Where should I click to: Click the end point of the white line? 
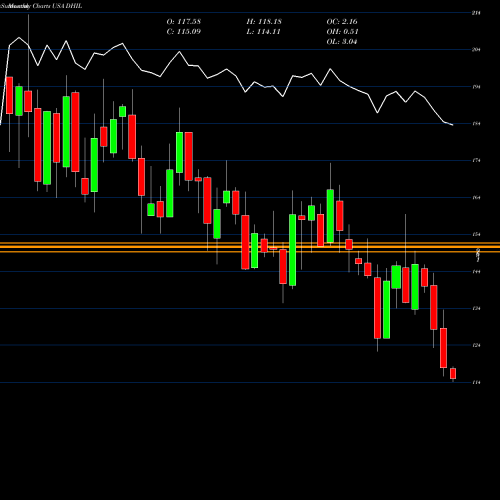[x=453, y=125]
